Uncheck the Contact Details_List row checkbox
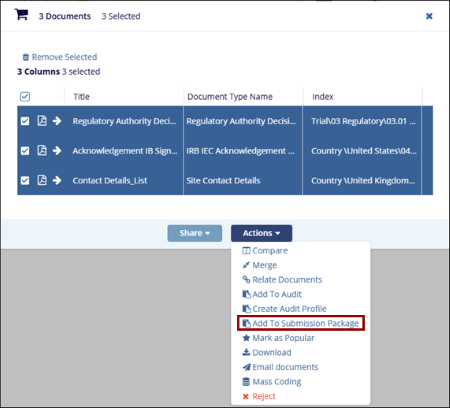Image resolution: width=450 pixels, height=408 pixels. coord(25,180)
